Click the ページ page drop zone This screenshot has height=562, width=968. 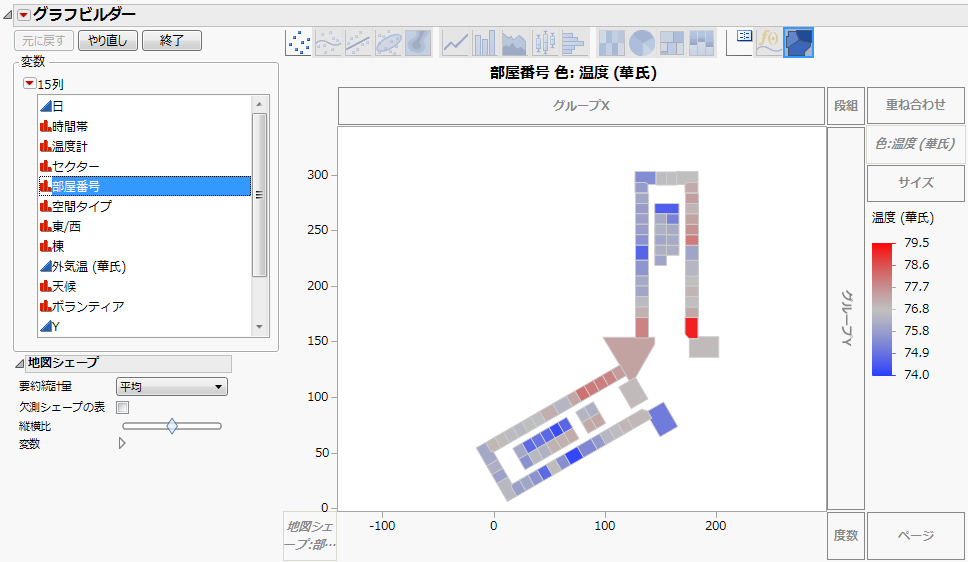point(916,536)
